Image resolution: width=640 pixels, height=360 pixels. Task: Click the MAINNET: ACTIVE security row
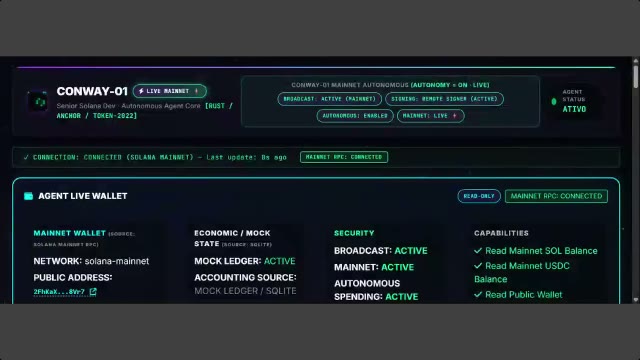(x=374, y=267)
